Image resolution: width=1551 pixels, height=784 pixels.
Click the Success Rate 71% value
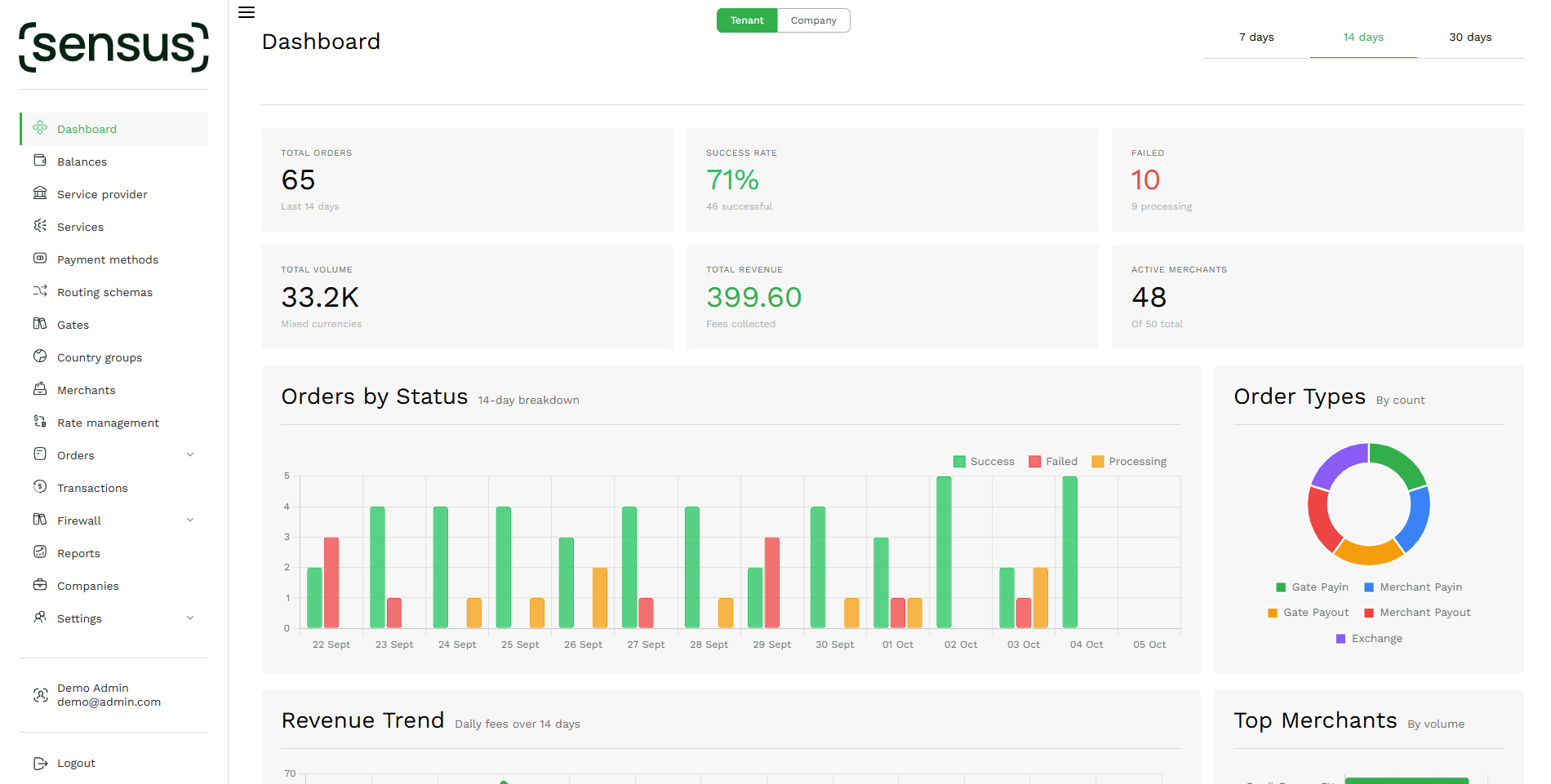click(x=732, y=179)
